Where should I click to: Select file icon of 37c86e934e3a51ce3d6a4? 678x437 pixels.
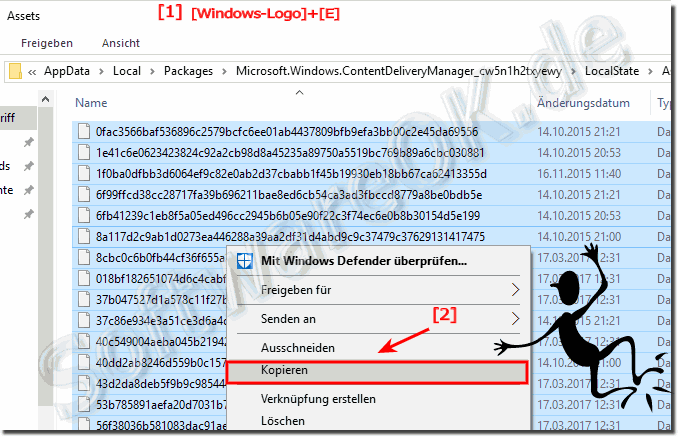point(84,320)
